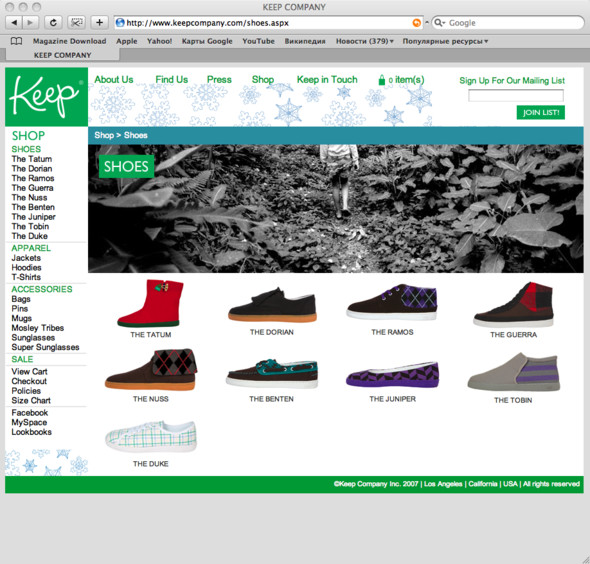590x564 pixels.
Task: Open The Dorian black shoe thumbnail
Action: tap(272, 305)
